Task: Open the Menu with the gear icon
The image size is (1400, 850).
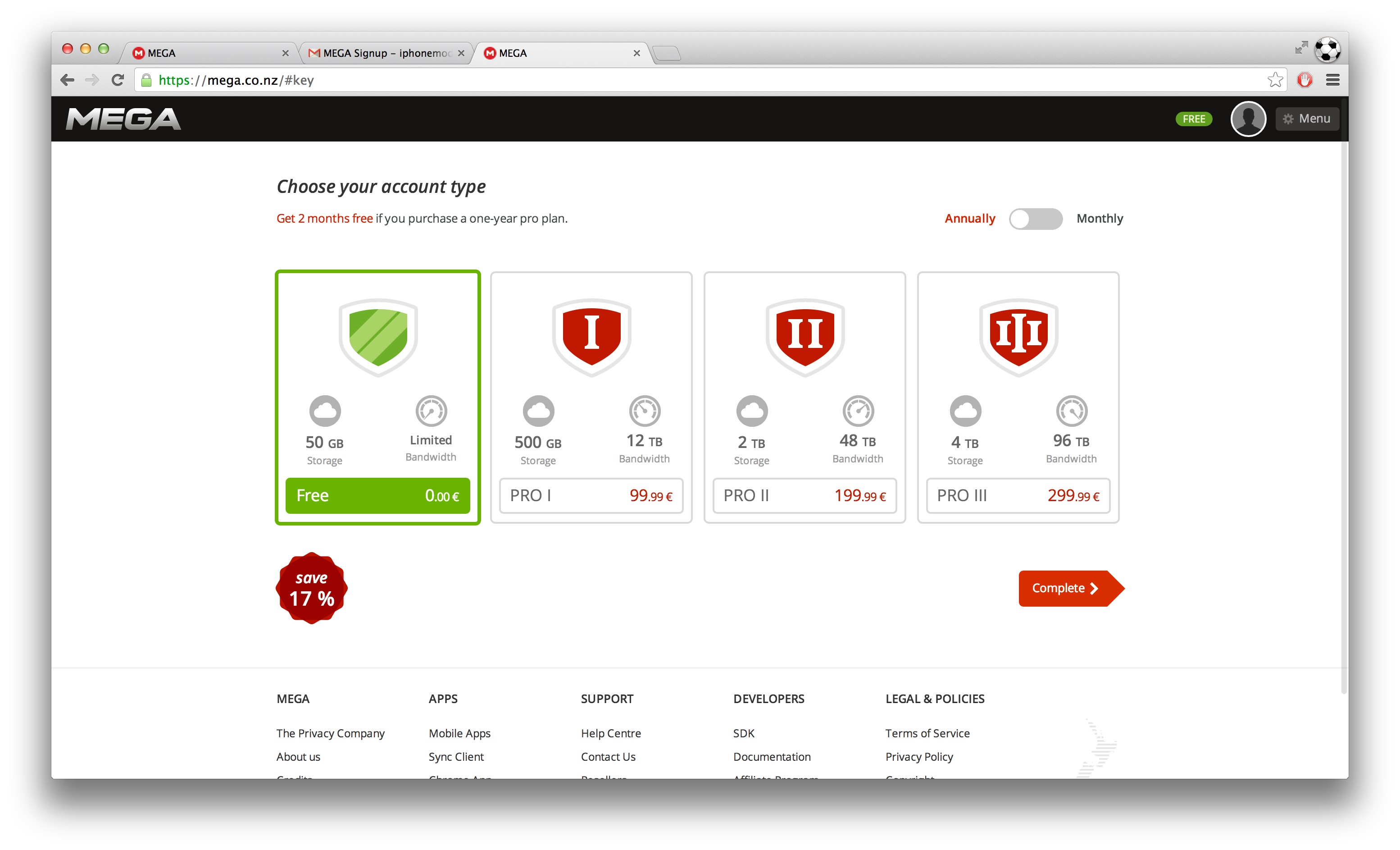Action: coord(1307,118)
